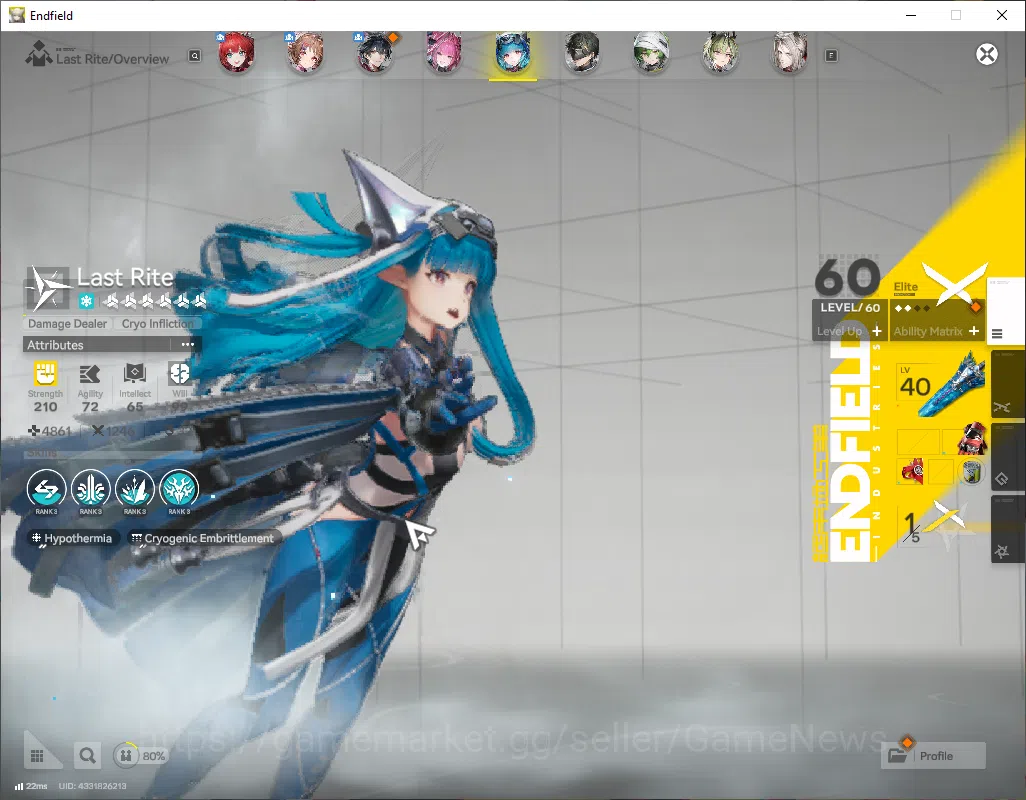Click the 80% progress ring indicator
Viewport: 1026px width, 800px height.
[x=126, y=756]
